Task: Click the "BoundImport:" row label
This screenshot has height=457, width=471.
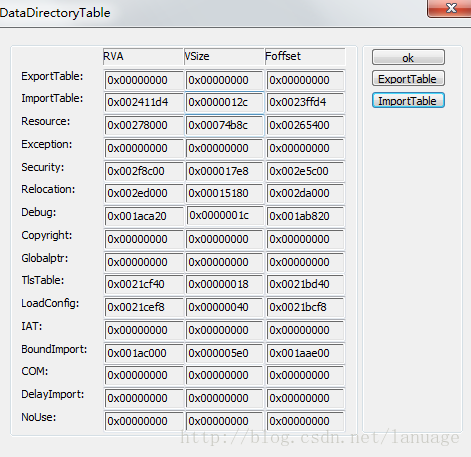Action: pos(54,349)
